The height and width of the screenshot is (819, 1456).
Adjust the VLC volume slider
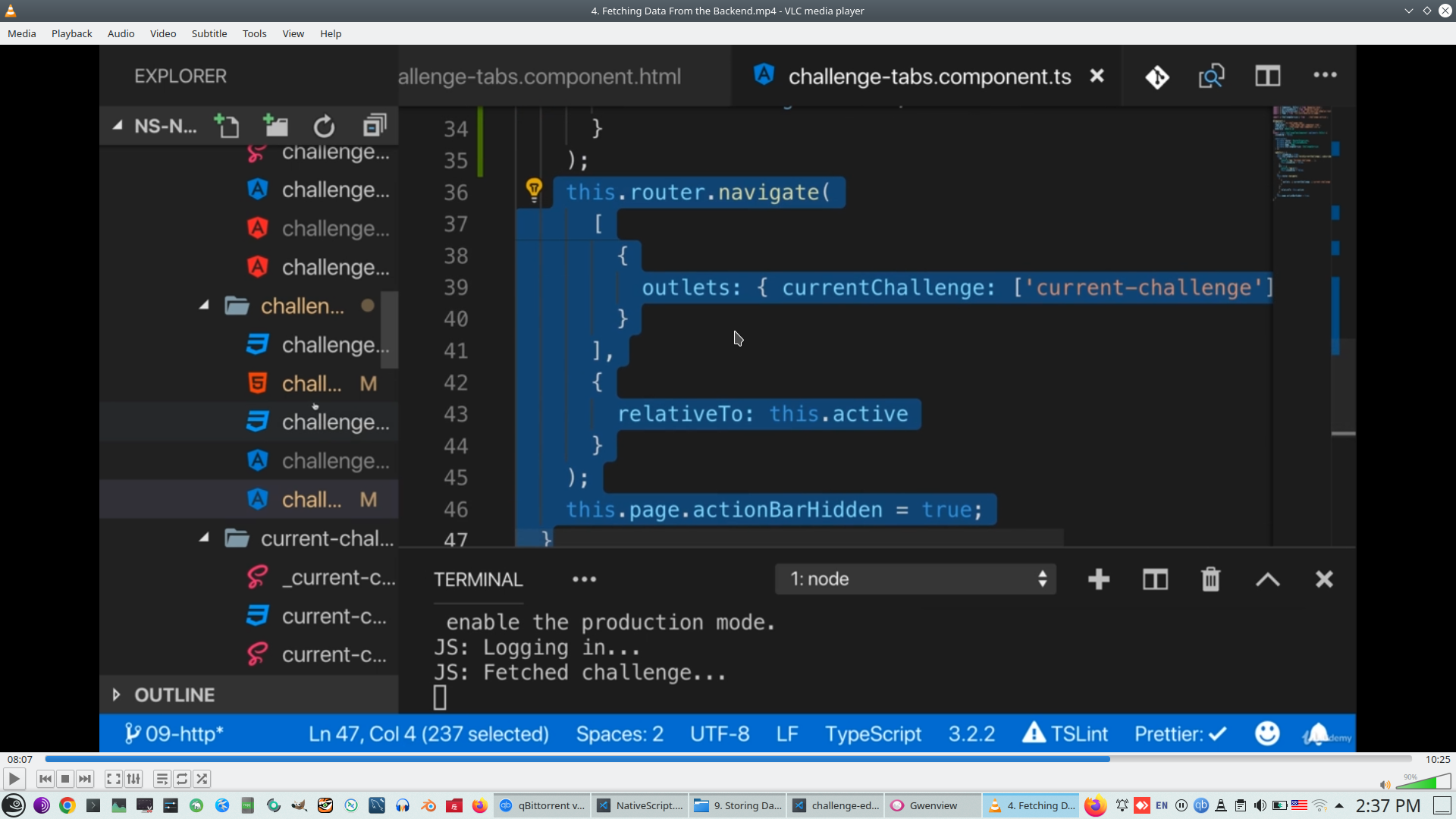pos(1424,783)
